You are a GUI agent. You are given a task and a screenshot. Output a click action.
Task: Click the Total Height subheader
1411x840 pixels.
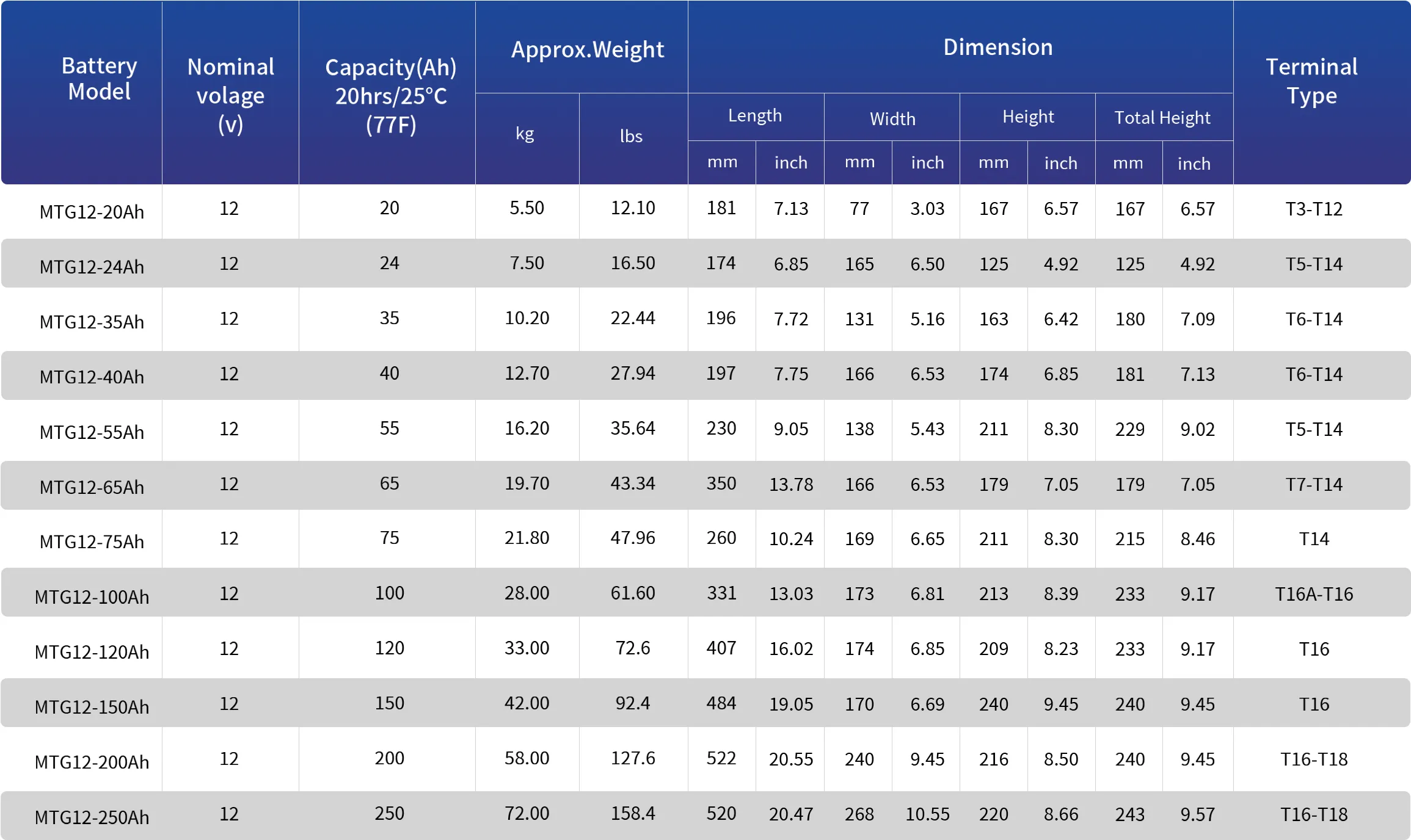coord(1162,117)
